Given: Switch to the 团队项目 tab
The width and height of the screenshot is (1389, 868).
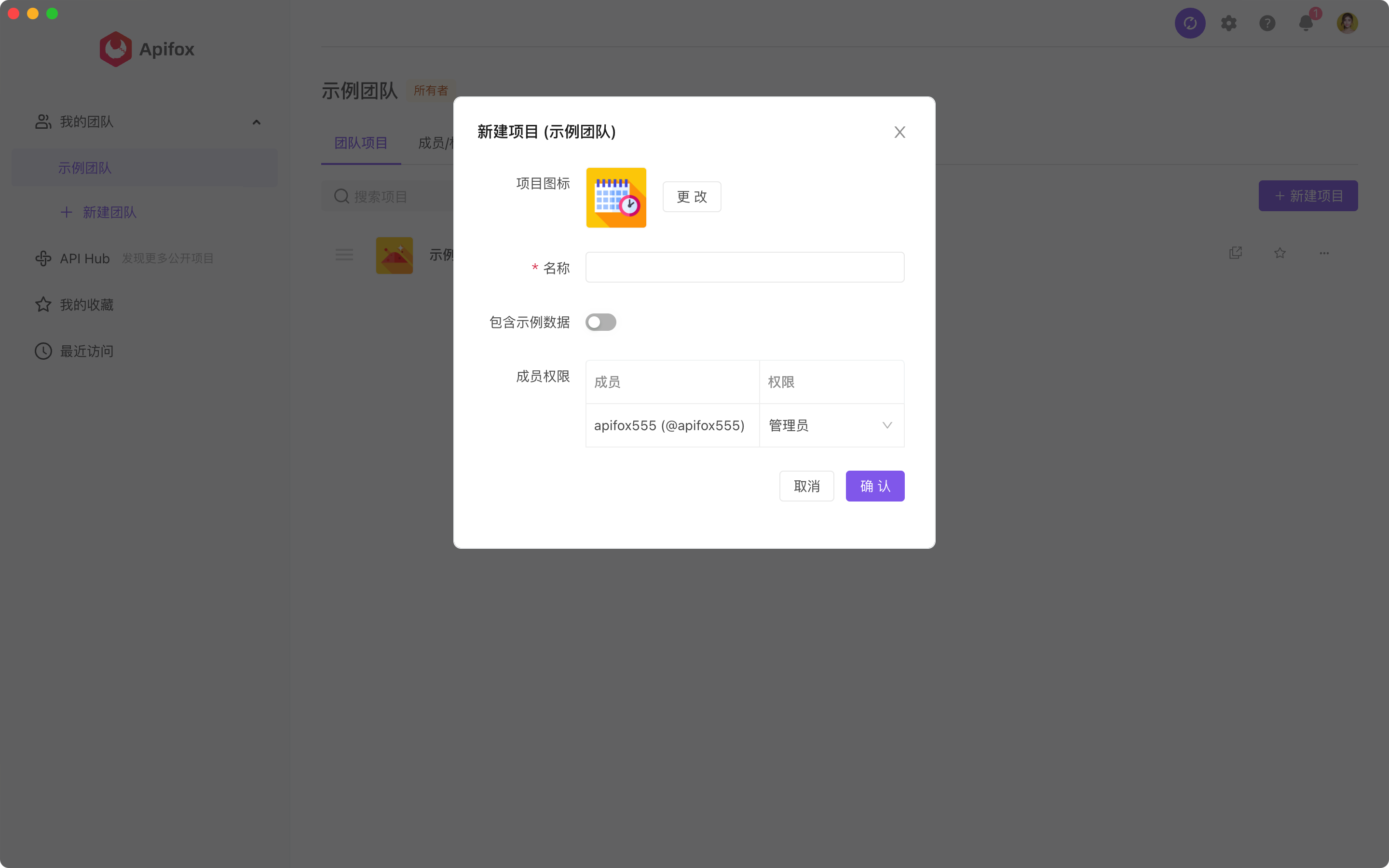Looking at the screenshot, I should [x=360, y=143].
